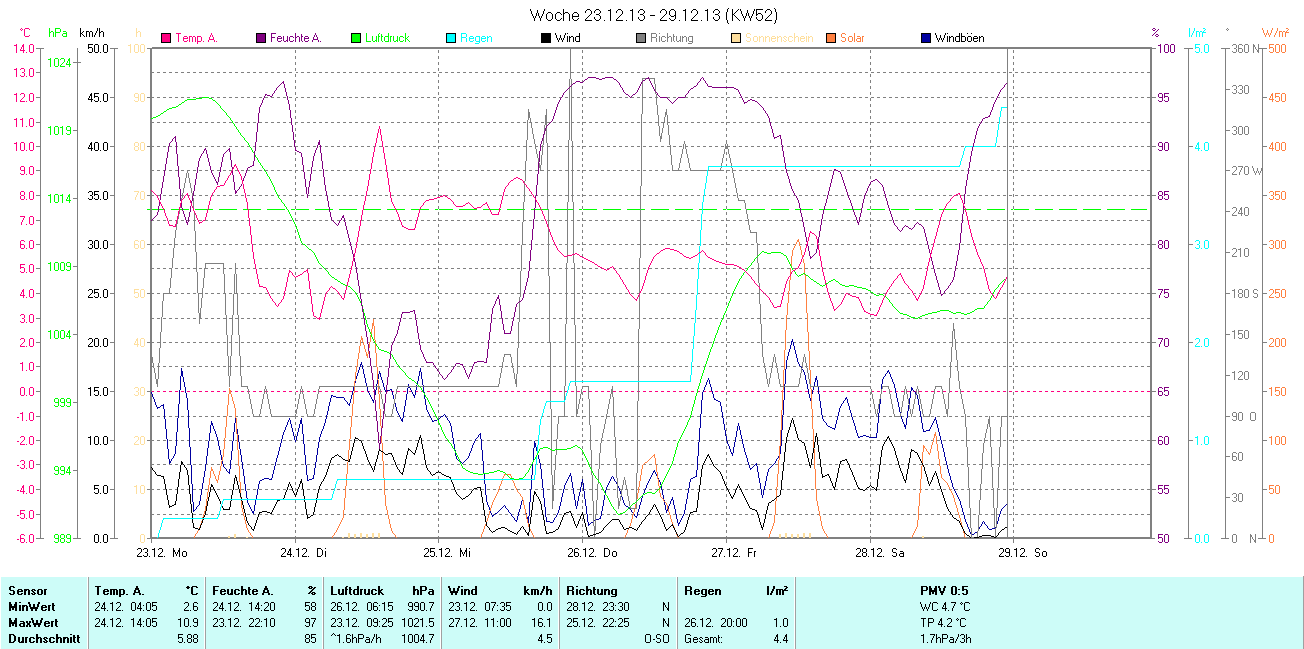Viewport: 1304px width, 649px height.
Task: Click the gray Richtung legend swatch
Action: 641,38
